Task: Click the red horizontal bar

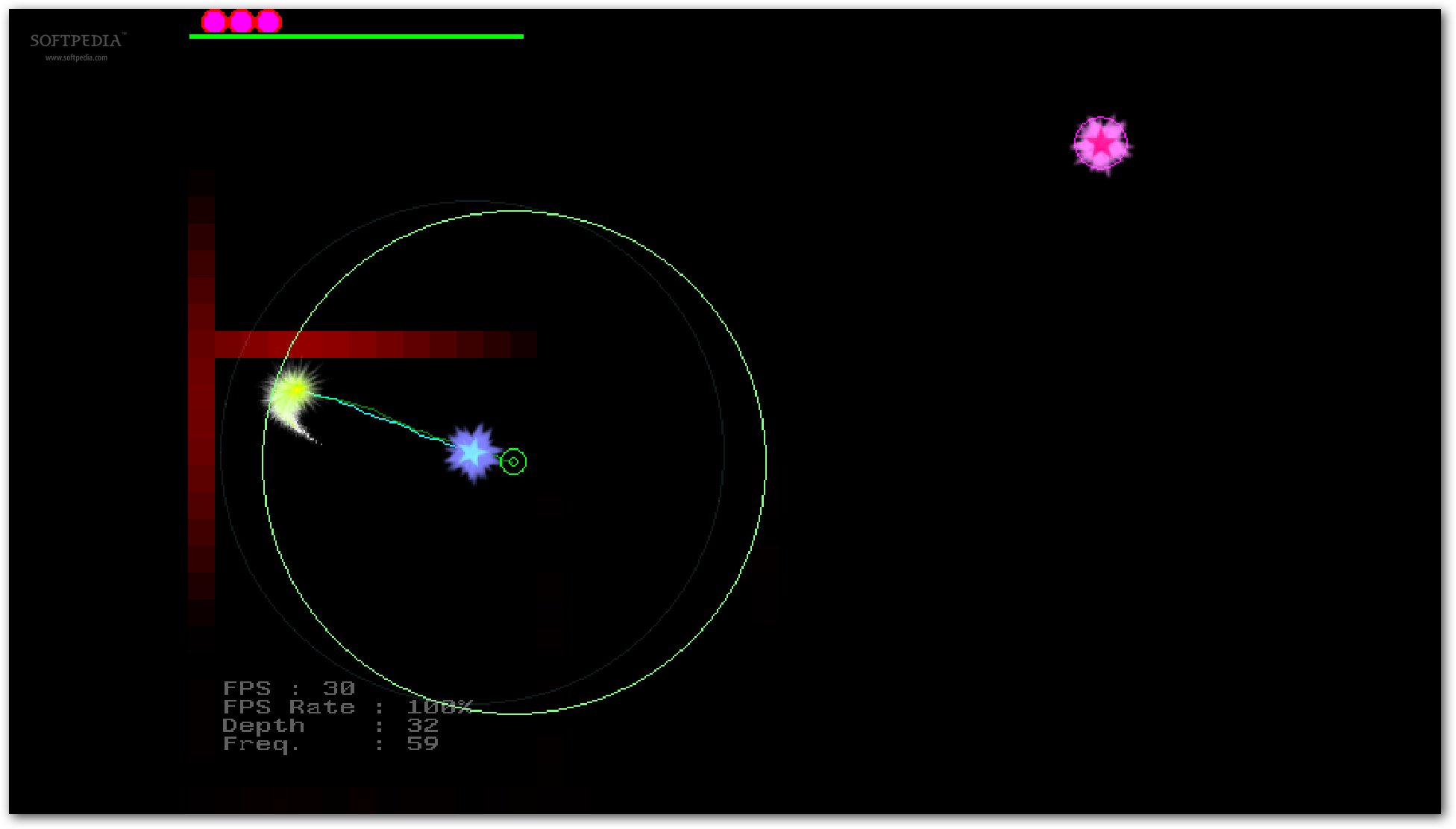Action: pyautogui.click(x=376, y=344)
